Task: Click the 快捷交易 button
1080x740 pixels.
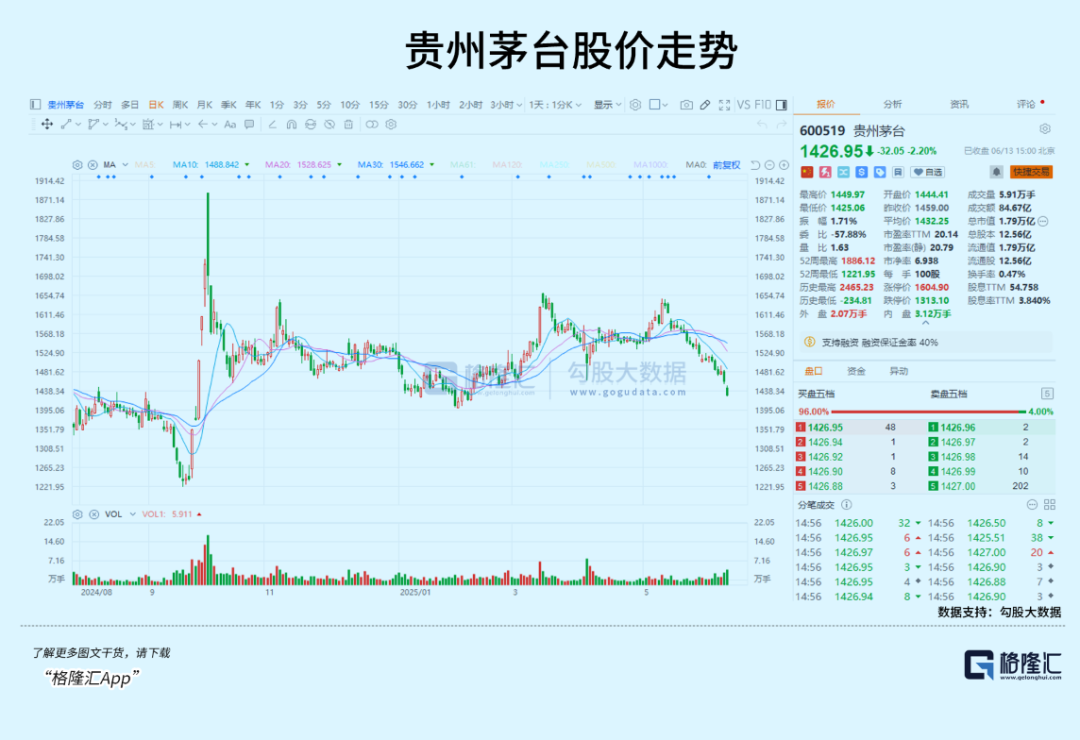Action: point(1031,172)
